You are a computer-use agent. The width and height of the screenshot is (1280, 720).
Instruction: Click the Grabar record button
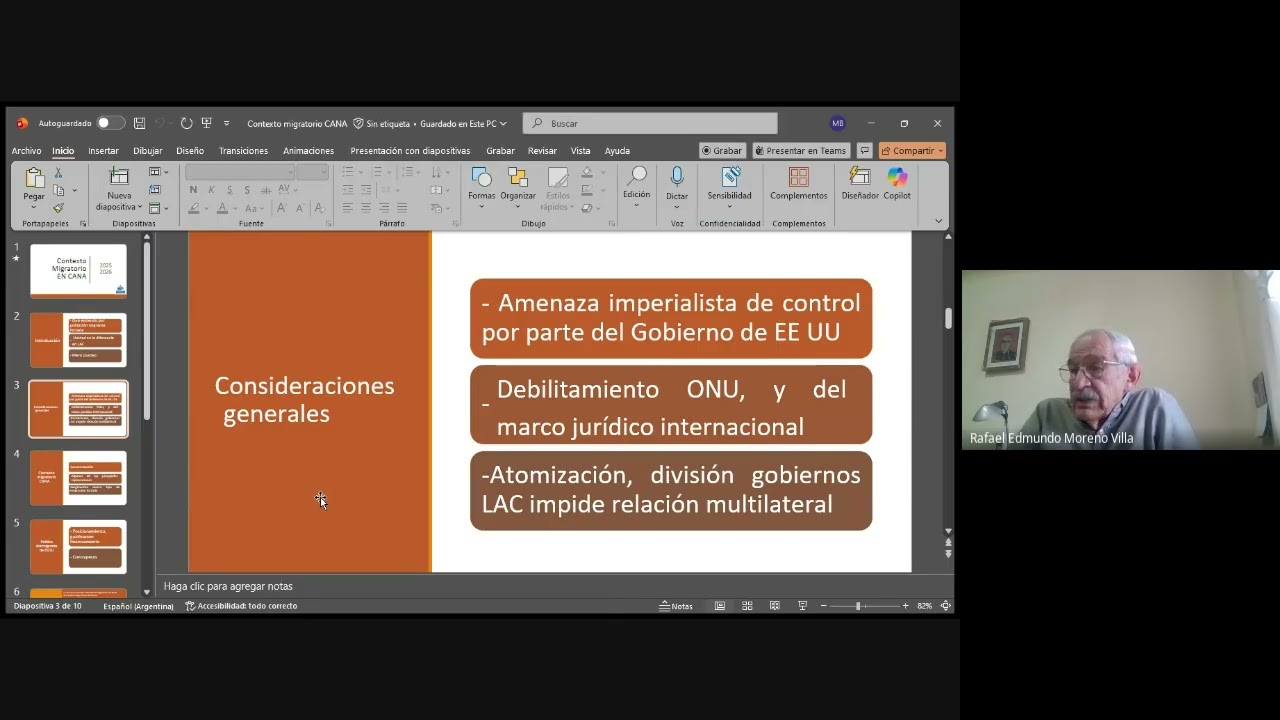721,151
